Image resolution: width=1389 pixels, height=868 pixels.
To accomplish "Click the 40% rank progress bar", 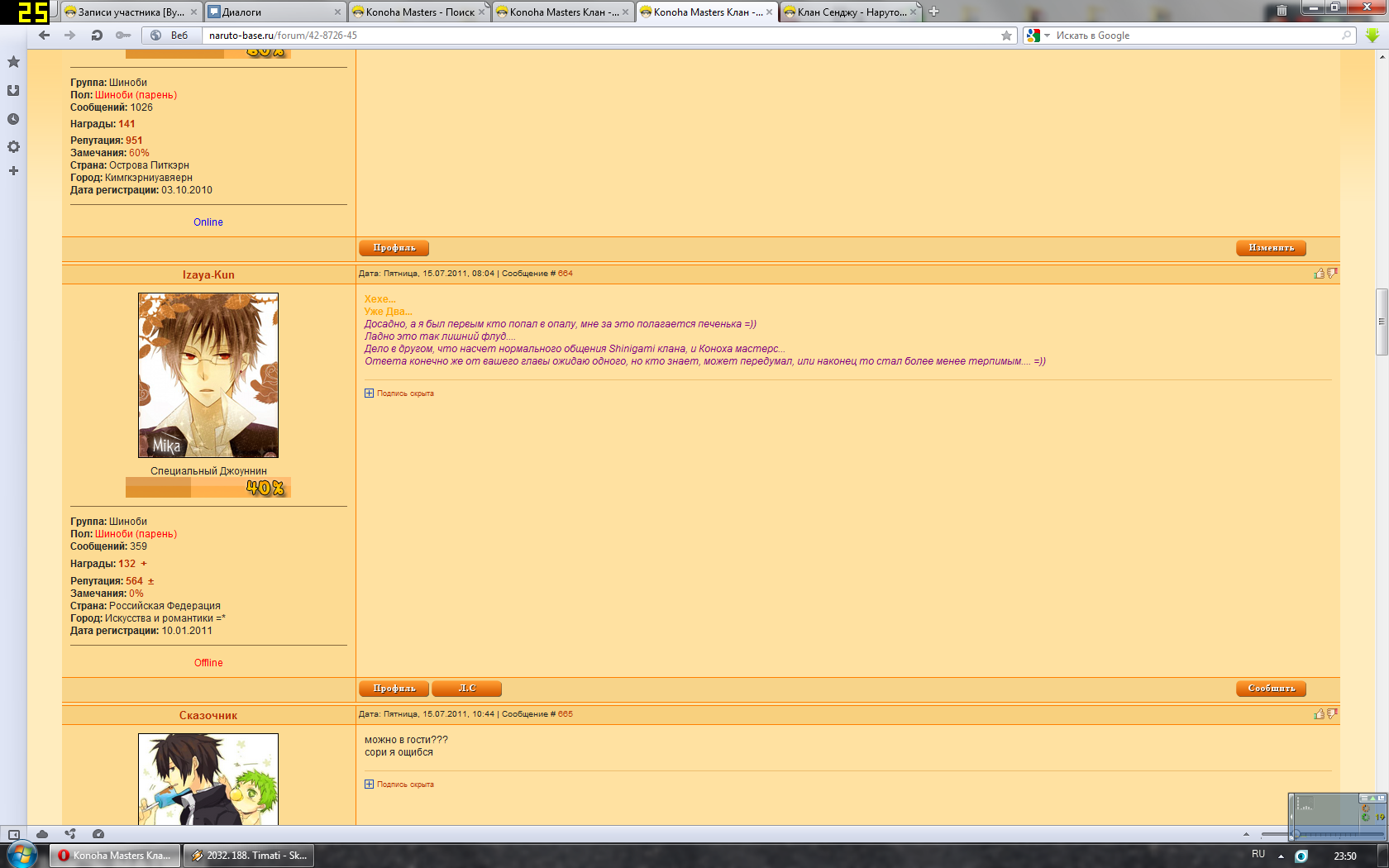I will point(208,488).
